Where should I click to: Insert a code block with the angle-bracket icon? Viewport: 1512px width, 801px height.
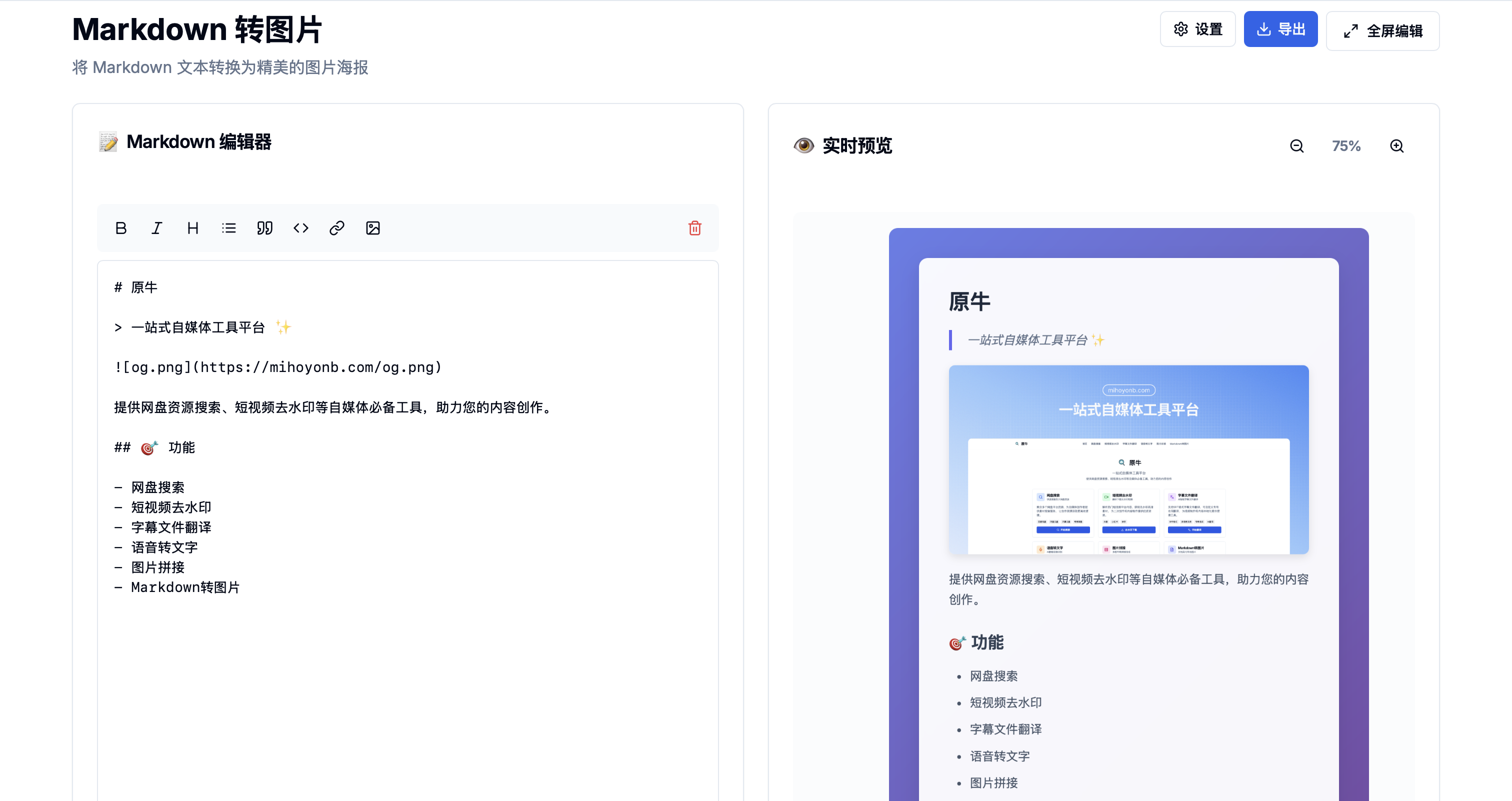(301, 228)
